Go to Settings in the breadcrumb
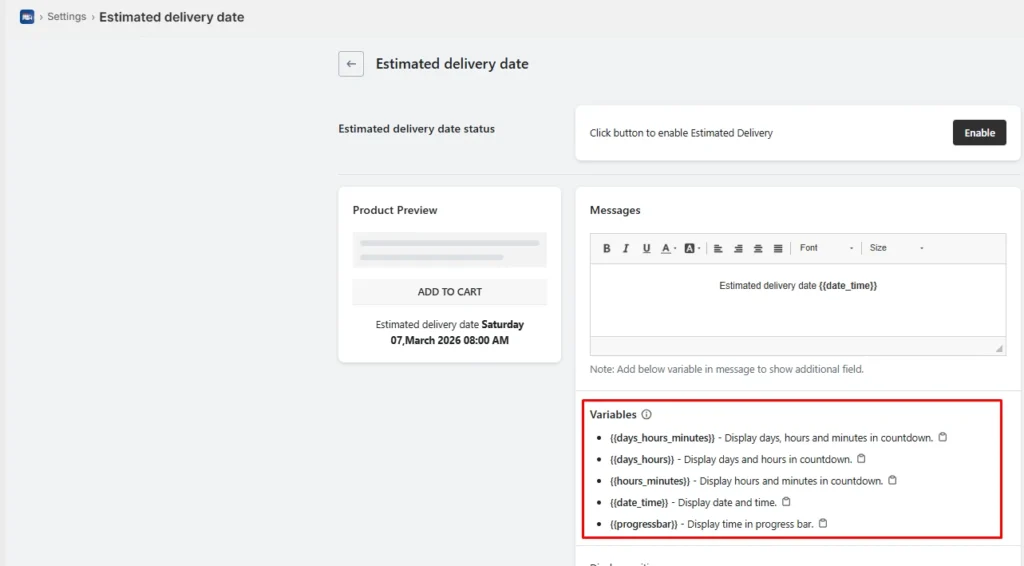The width and height of the screenshot is (1024, 566). [x=67, y=17]
